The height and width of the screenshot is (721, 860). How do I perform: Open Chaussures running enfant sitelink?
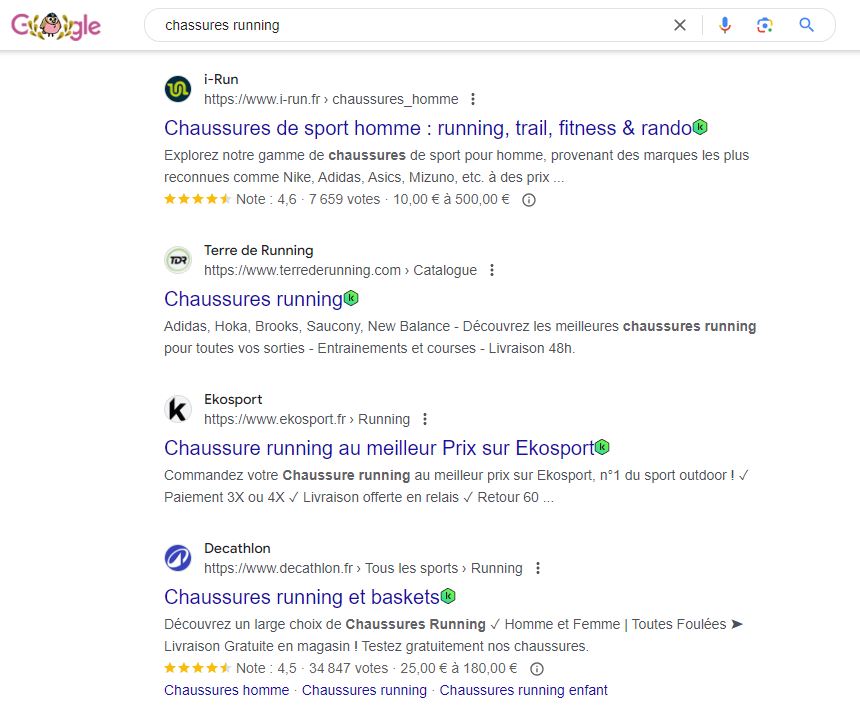523,690
